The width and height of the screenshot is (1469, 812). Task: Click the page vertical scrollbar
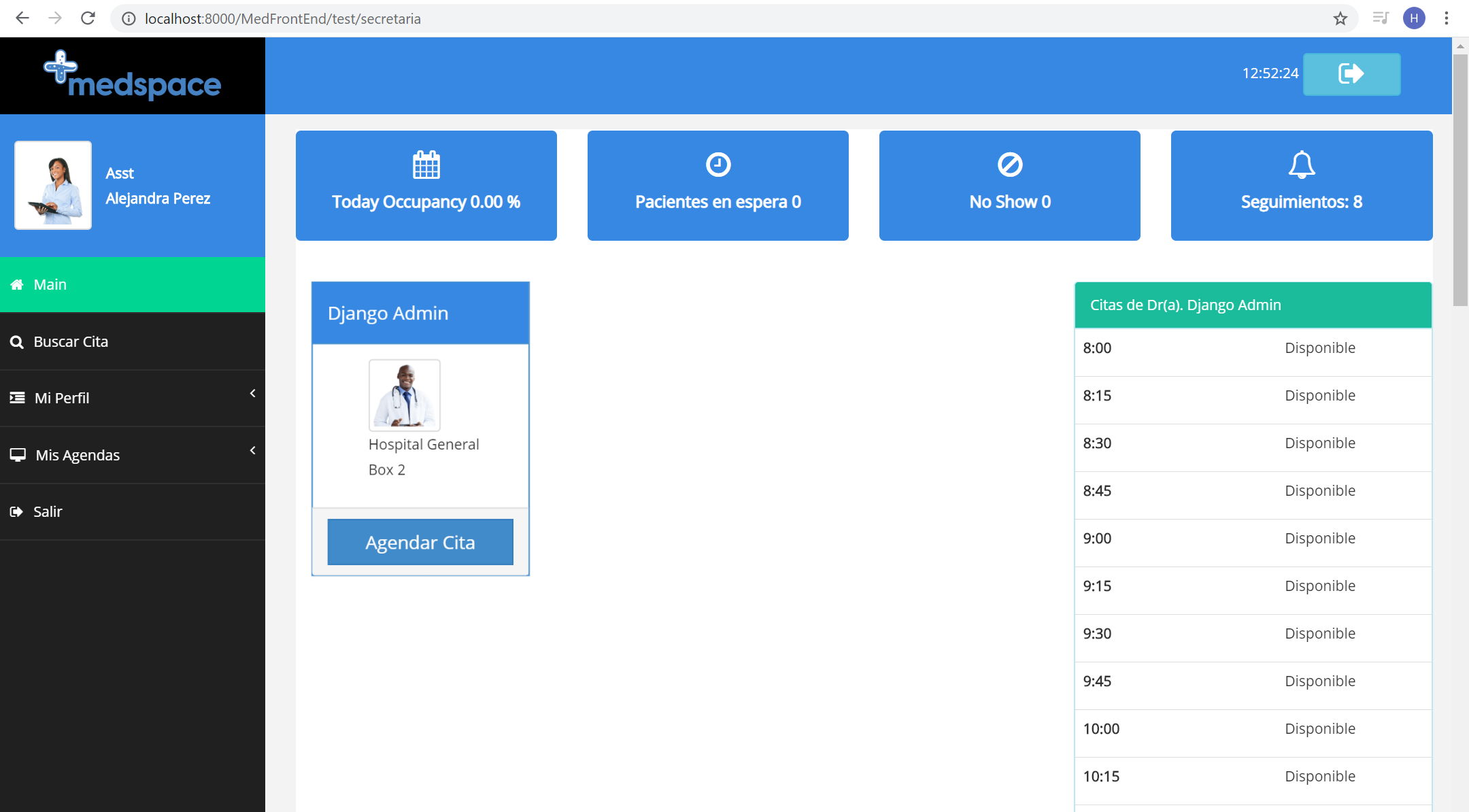pyautogui.click(x=1459, y=181)
